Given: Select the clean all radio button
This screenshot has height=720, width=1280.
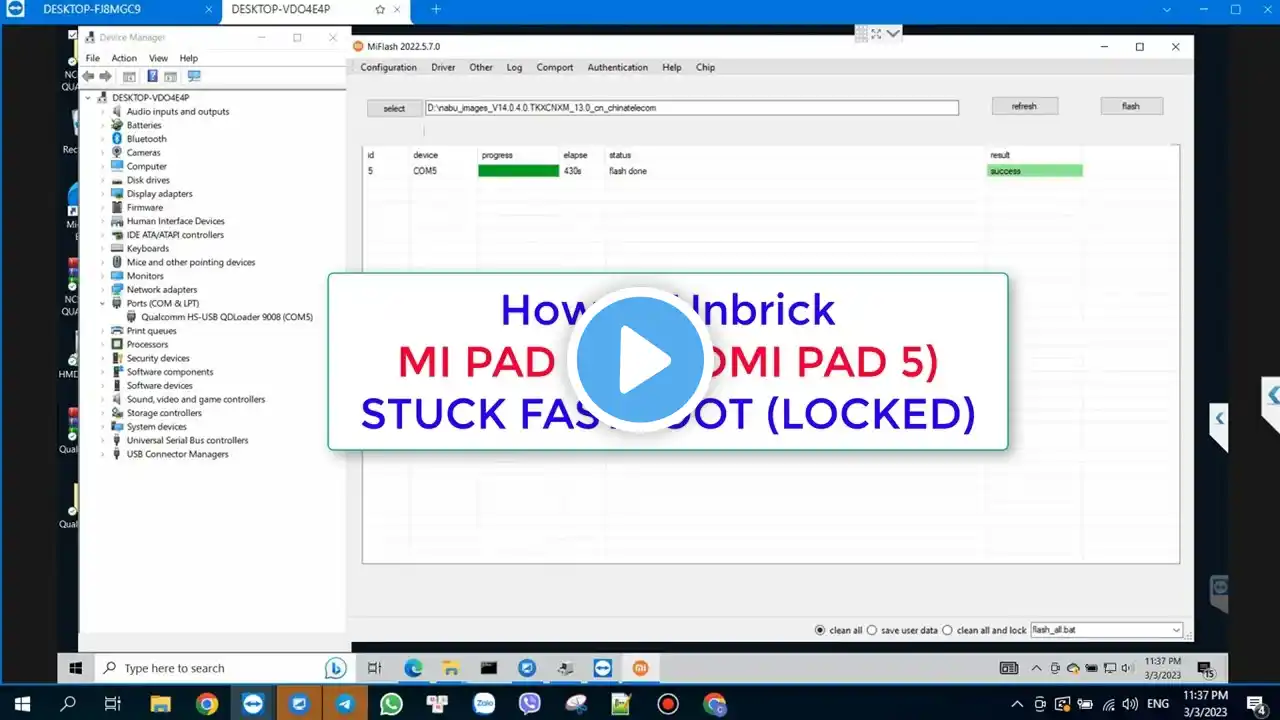Looking at the screenshot, I should (x=821, y=630).
